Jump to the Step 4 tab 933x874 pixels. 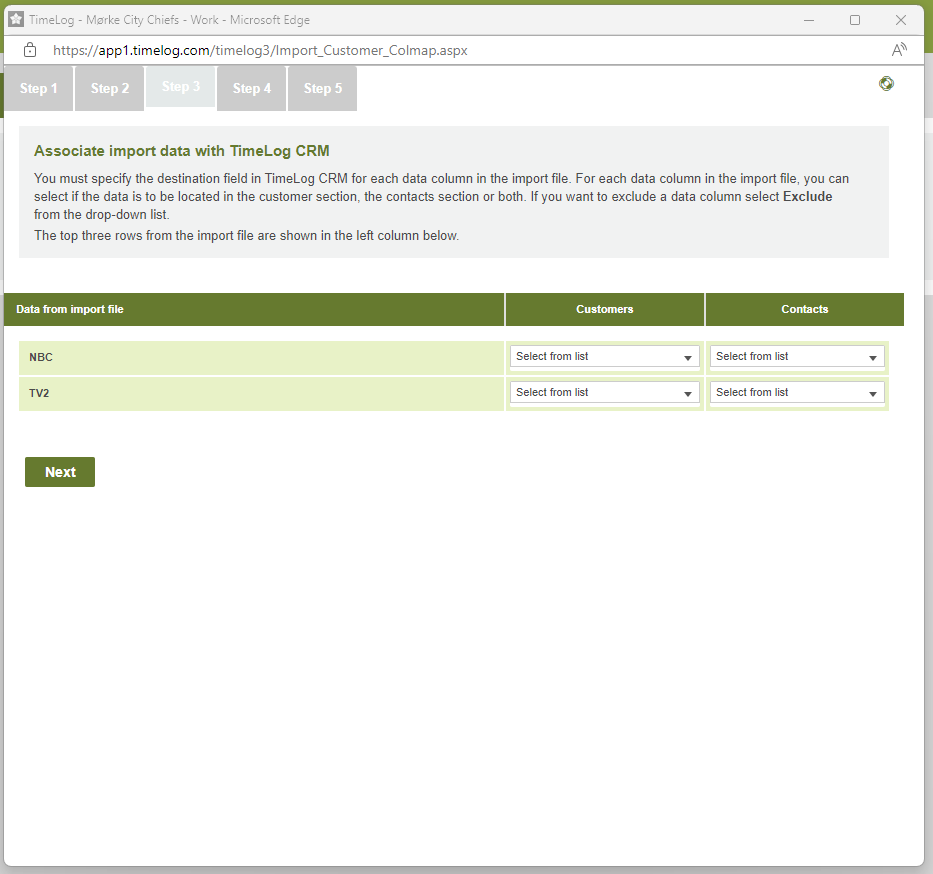[x=252, y=89]
